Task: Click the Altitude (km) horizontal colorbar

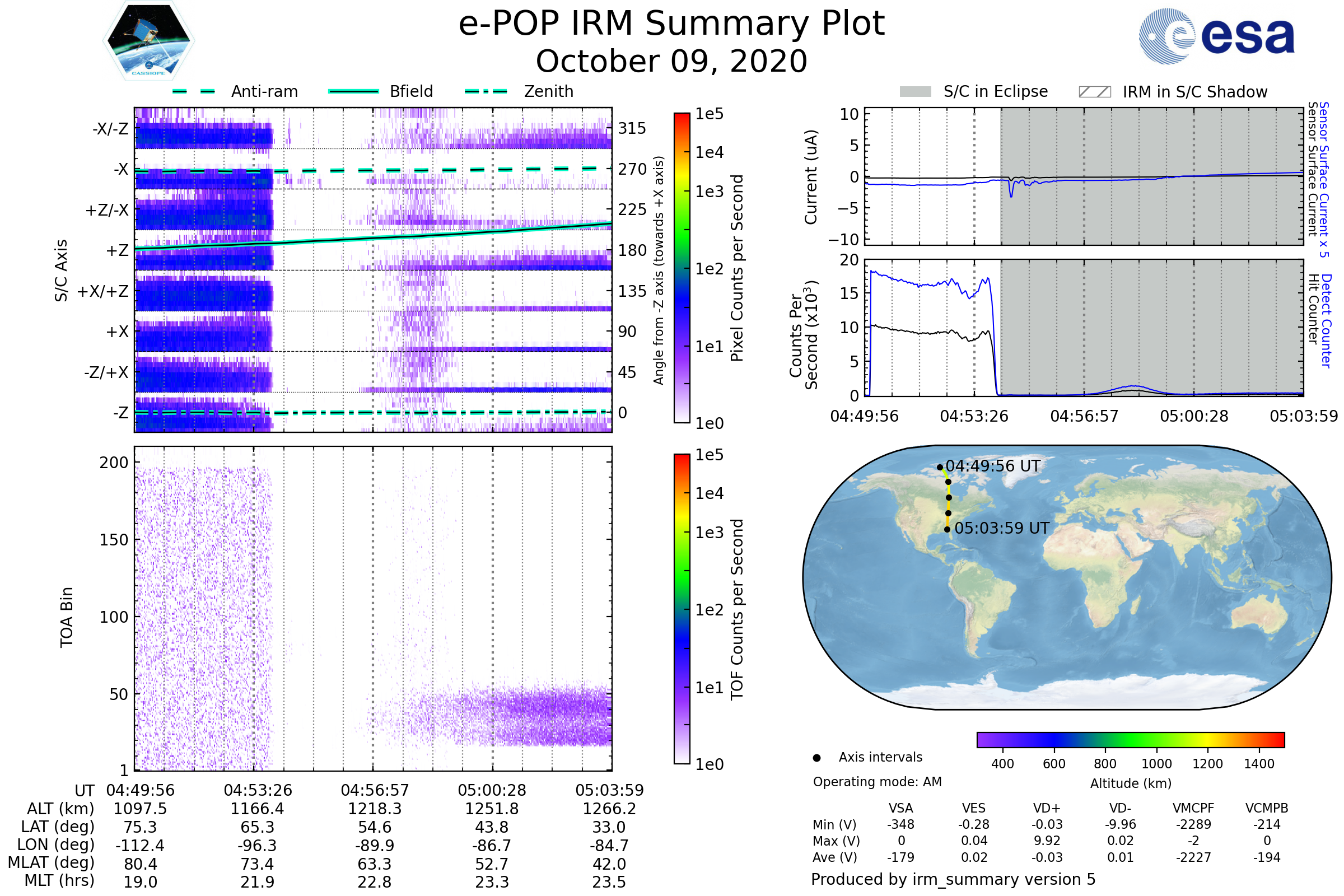Action: [x=1130, y=739]
